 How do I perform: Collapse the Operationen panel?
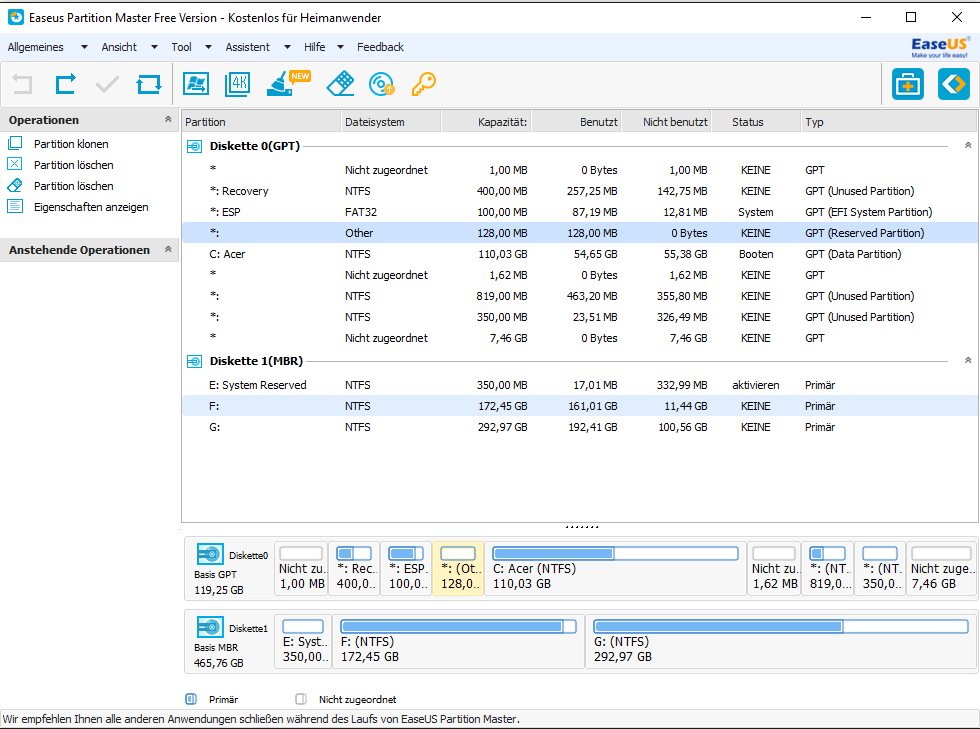click(168, 119)
